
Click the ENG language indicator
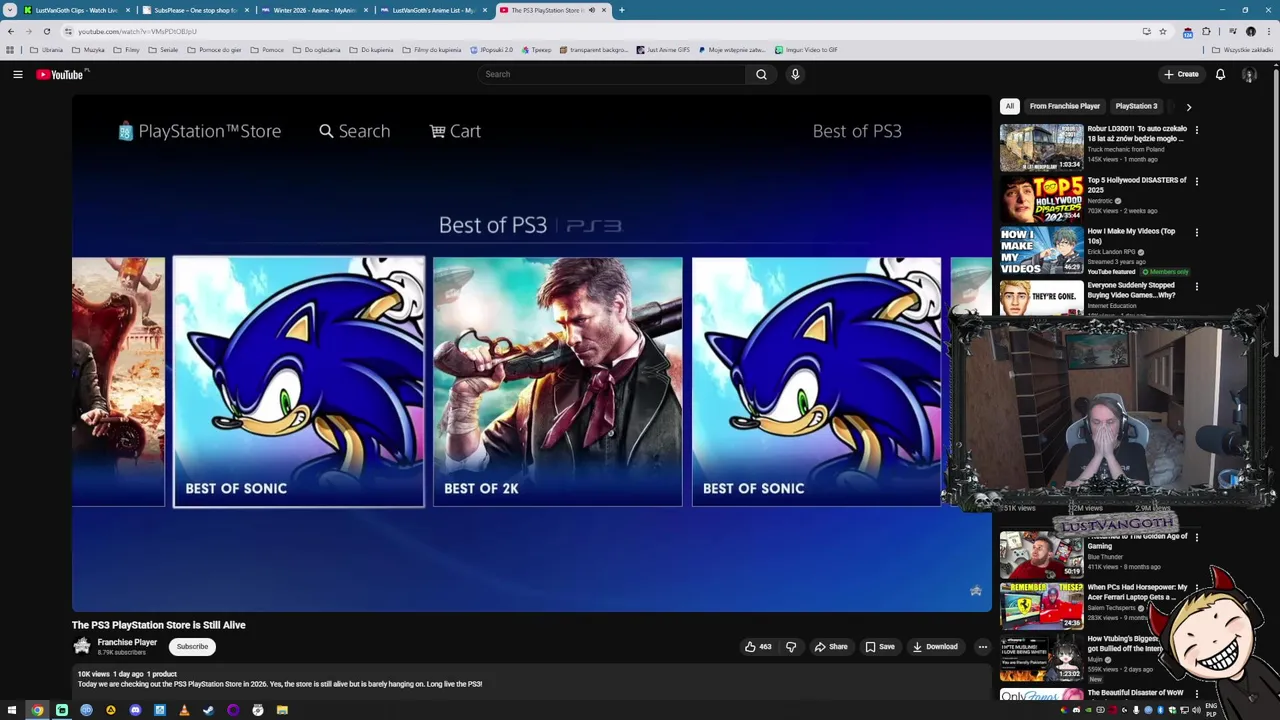pos(1211,707)
